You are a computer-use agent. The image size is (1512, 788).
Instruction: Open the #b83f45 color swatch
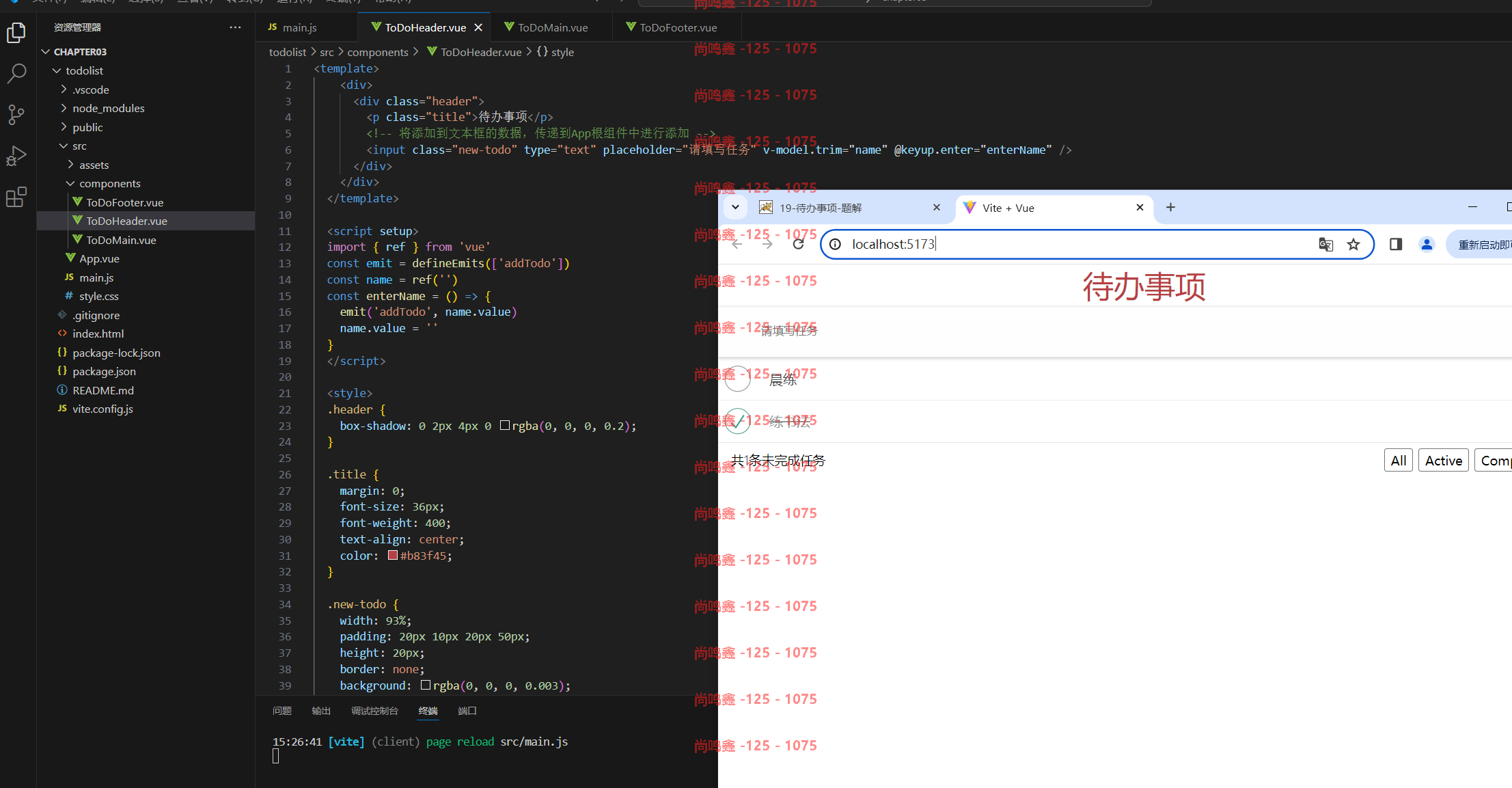point(393,555)
